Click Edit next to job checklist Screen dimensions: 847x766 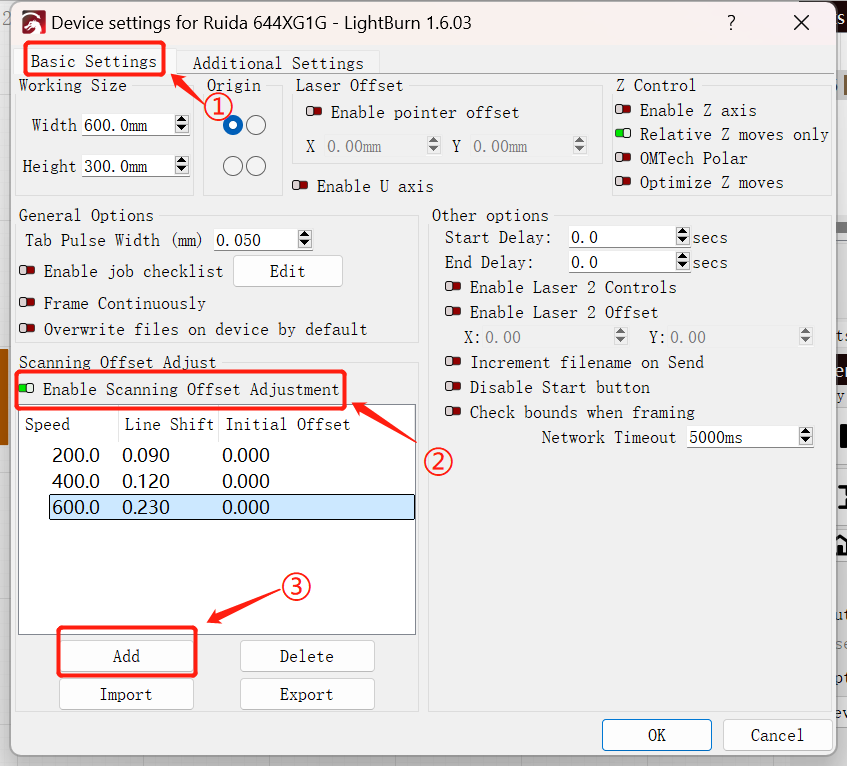click(287, 271)
